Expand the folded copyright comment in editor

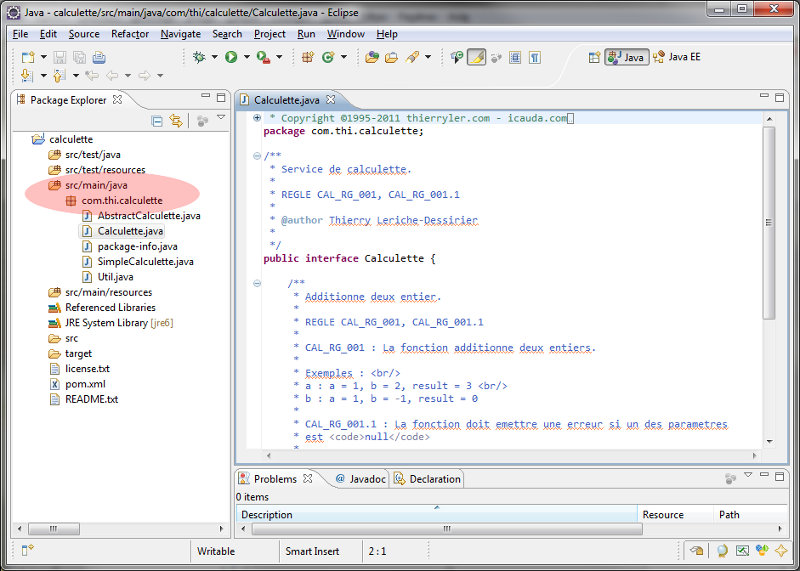257,118
